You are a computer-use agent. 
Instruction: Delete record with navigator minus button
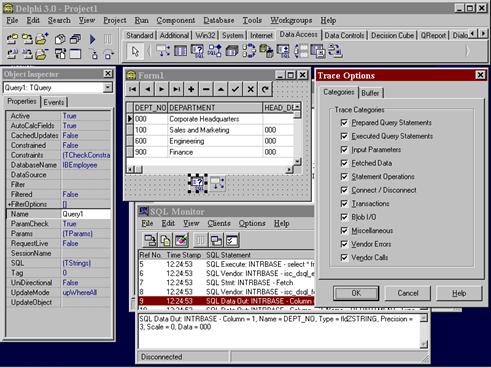pos(206,89)
